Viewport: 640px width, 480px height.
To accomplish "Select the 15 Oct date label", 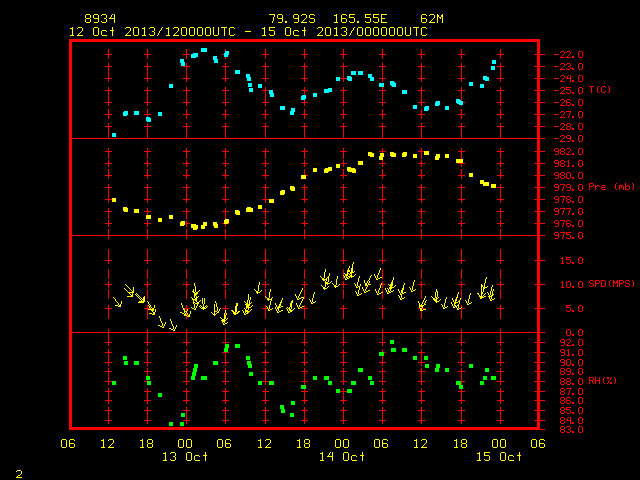I will (499, 457).
